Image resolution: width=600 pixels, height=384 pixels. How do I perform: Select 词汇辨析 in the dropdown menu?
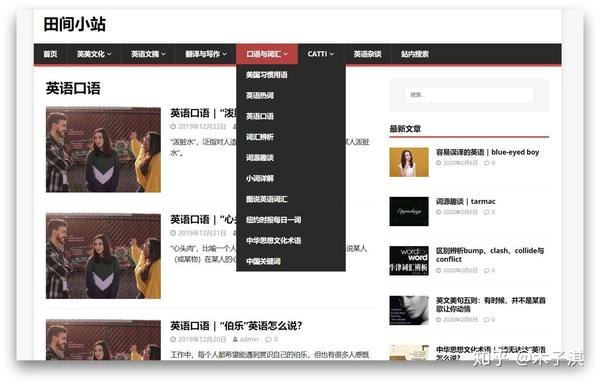click(260, 137)
